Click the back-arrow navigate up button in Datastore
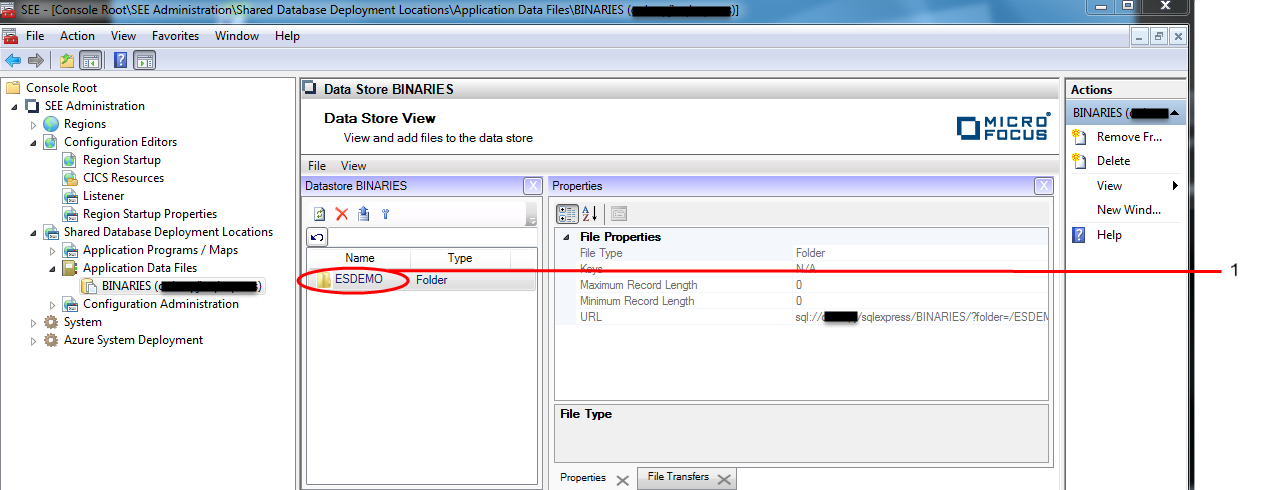This screenshot has height=490, width=1279. point(317,237)
